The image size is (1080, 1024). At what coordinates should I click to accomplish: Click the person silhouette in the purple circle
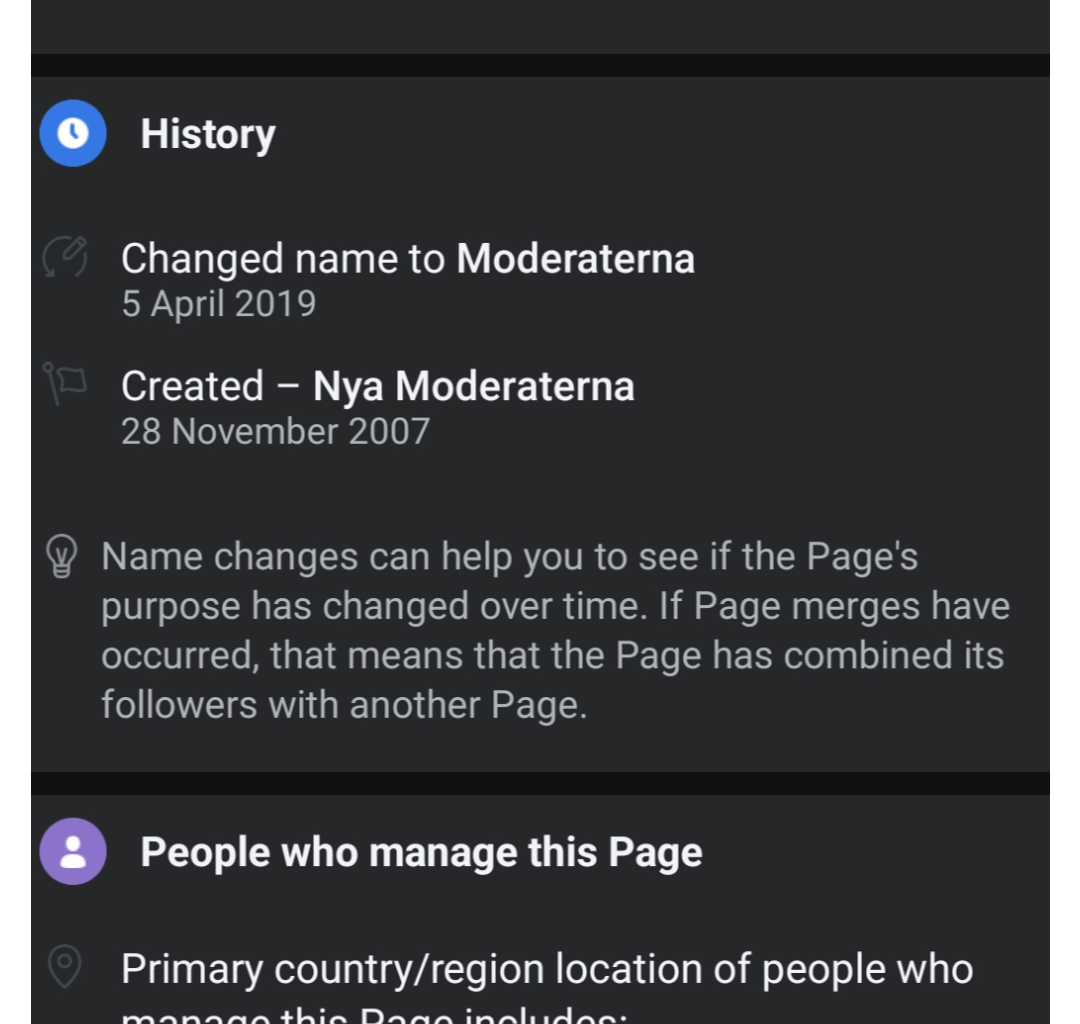coord(72,851)
